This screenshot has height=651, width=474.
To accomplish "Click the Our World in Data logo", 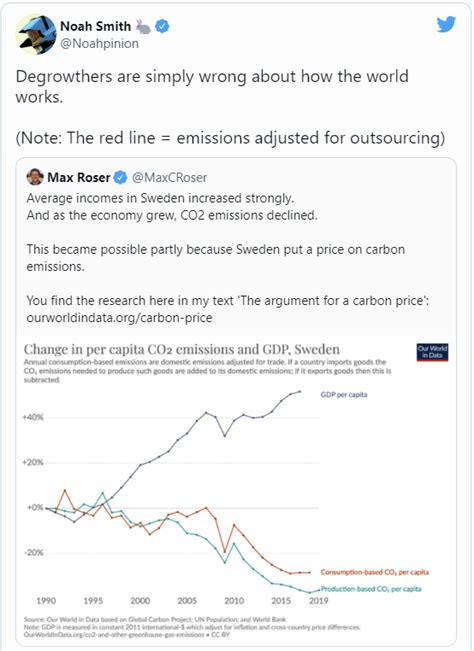I will (432, 352).
